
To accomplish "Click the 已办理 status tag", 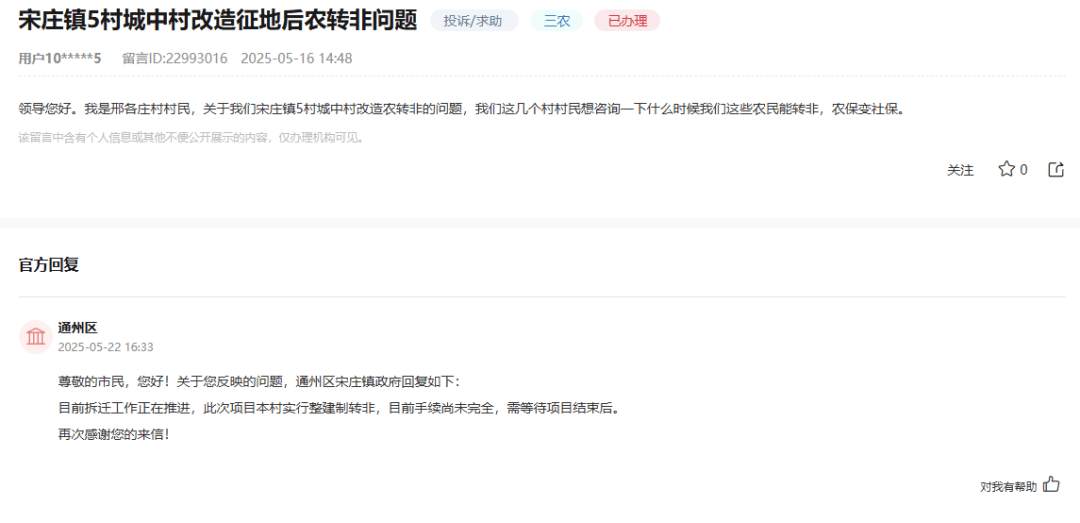I will click(x=627, y=21).
